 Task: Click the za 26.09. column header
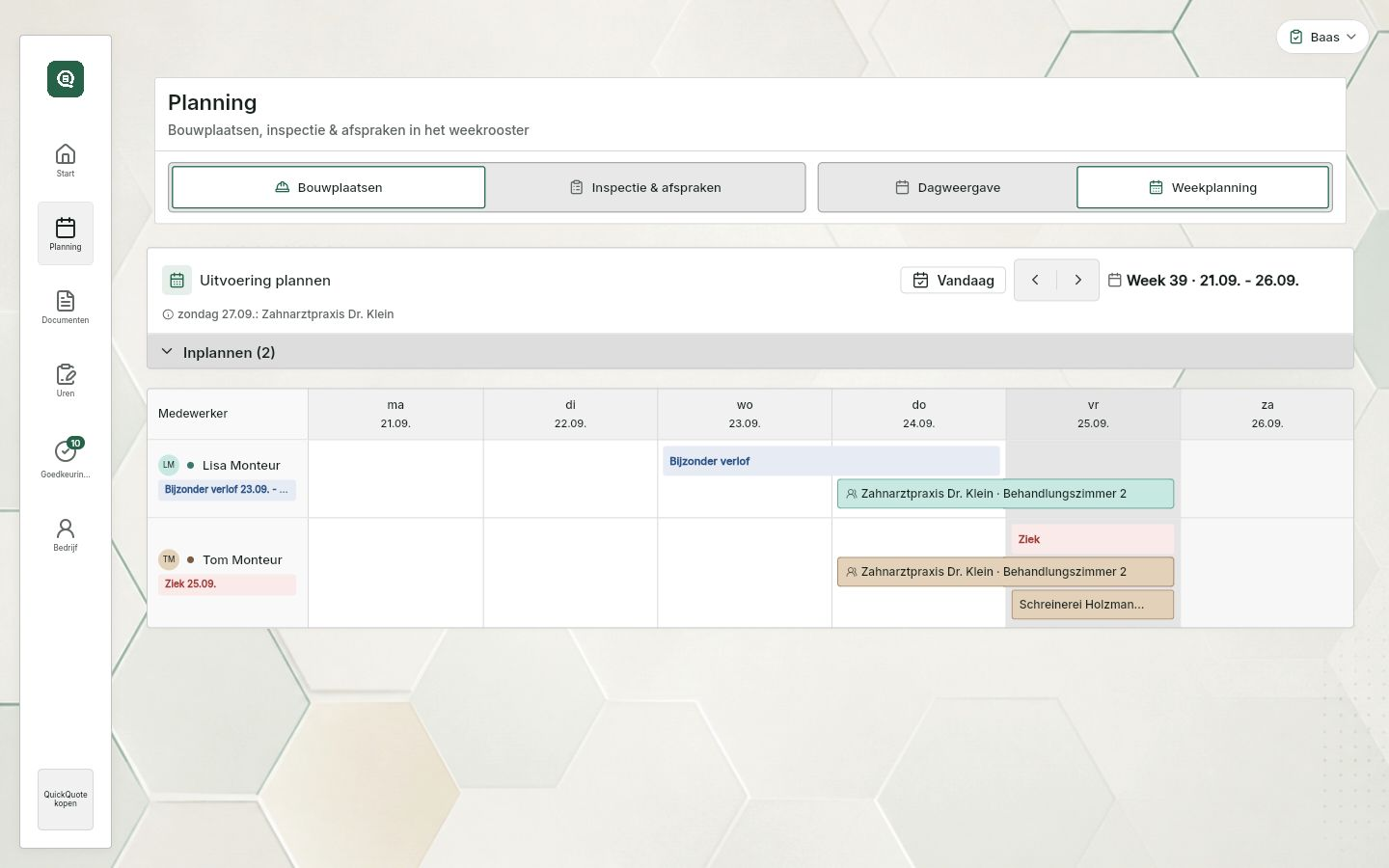coord(1267,414)
